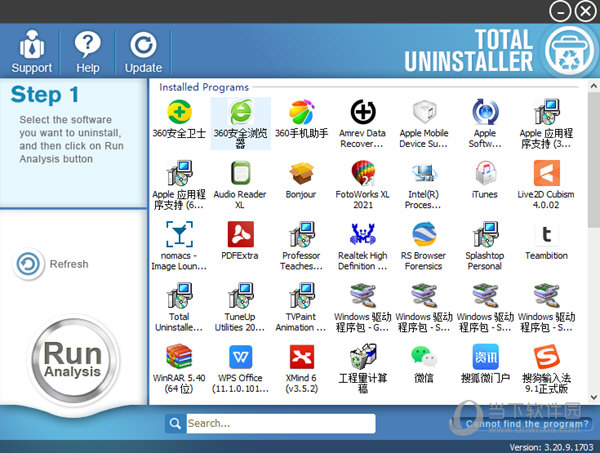600x453 pixels.
Task: Select TuneUp Utilities program icon
Action: [240, 295]
